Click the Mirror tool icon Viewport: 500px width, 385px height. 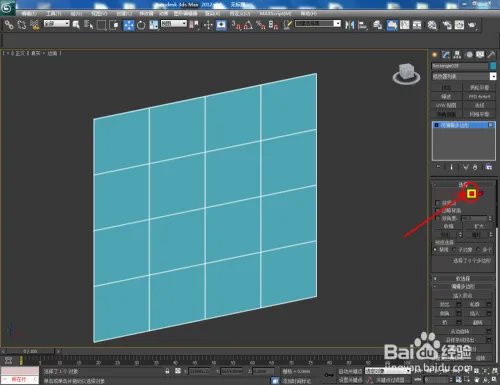(349, 25)
